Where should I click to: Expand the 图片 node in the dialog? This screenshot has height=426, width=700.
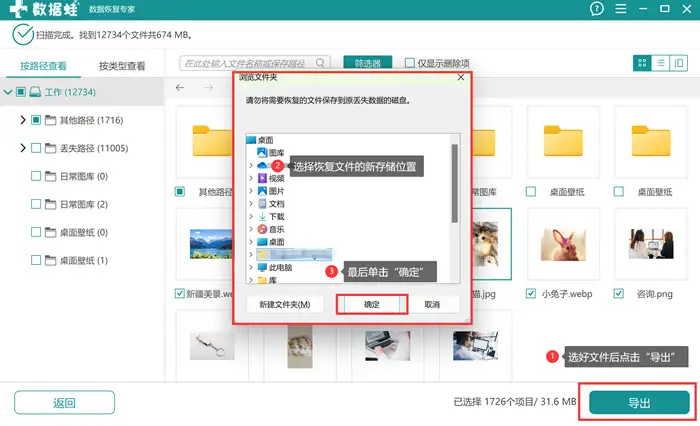coord(251,191)
